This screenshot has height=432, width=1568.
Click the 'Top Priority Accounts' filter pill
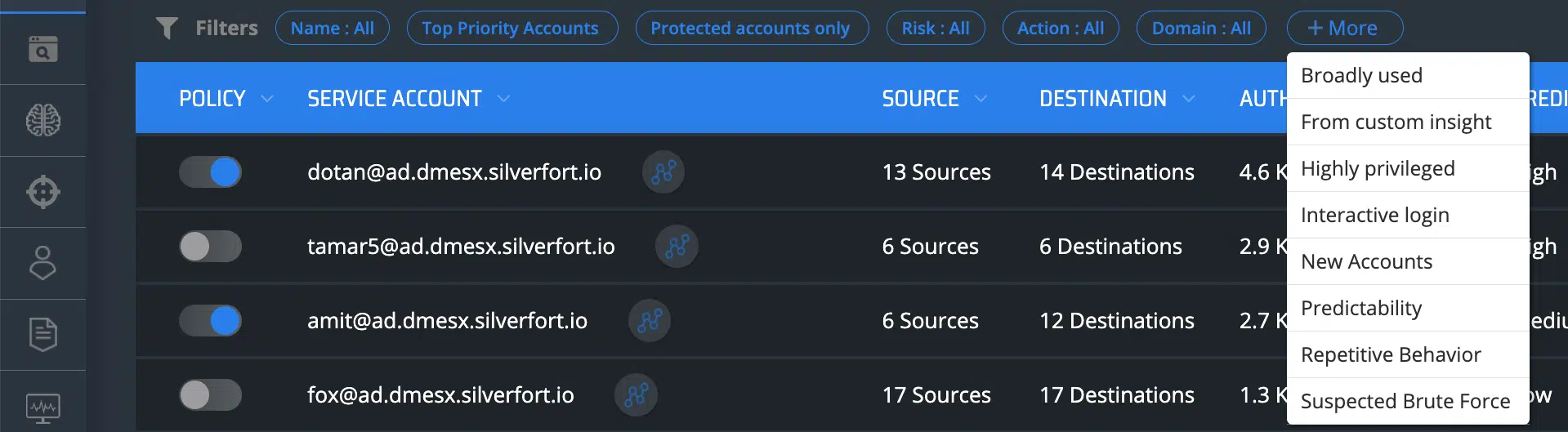click(x=510, y=29)
